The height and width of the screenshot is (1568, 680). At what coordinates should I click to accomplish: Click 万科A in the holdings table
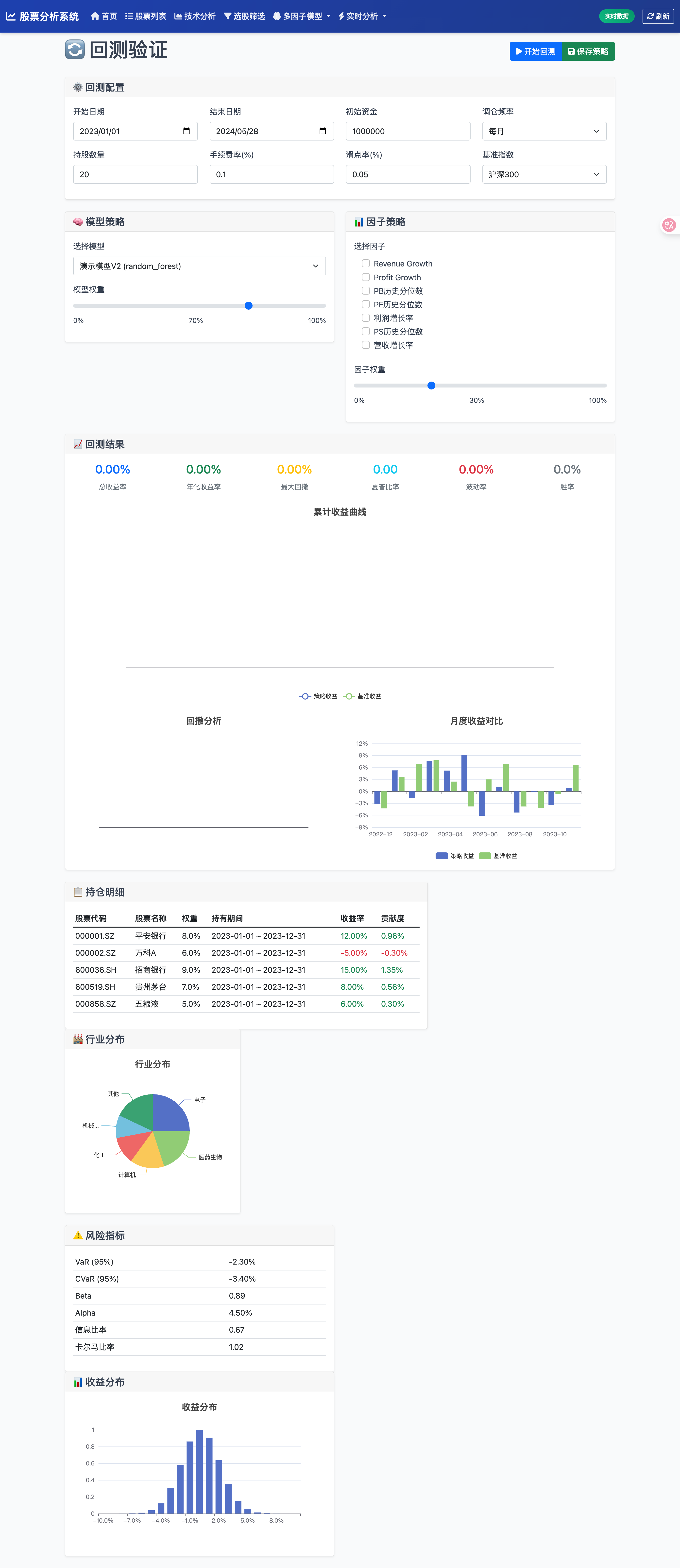coord(145,953)
